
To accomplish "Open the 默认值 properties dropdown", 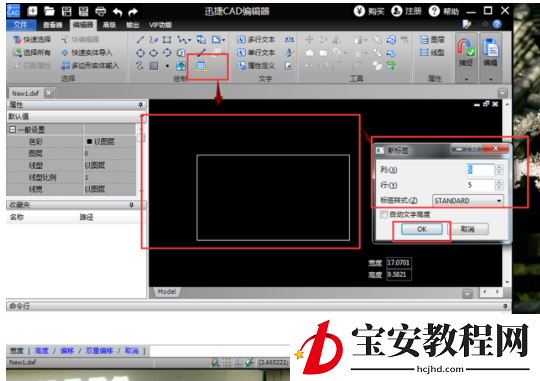I will pos(76,117).
